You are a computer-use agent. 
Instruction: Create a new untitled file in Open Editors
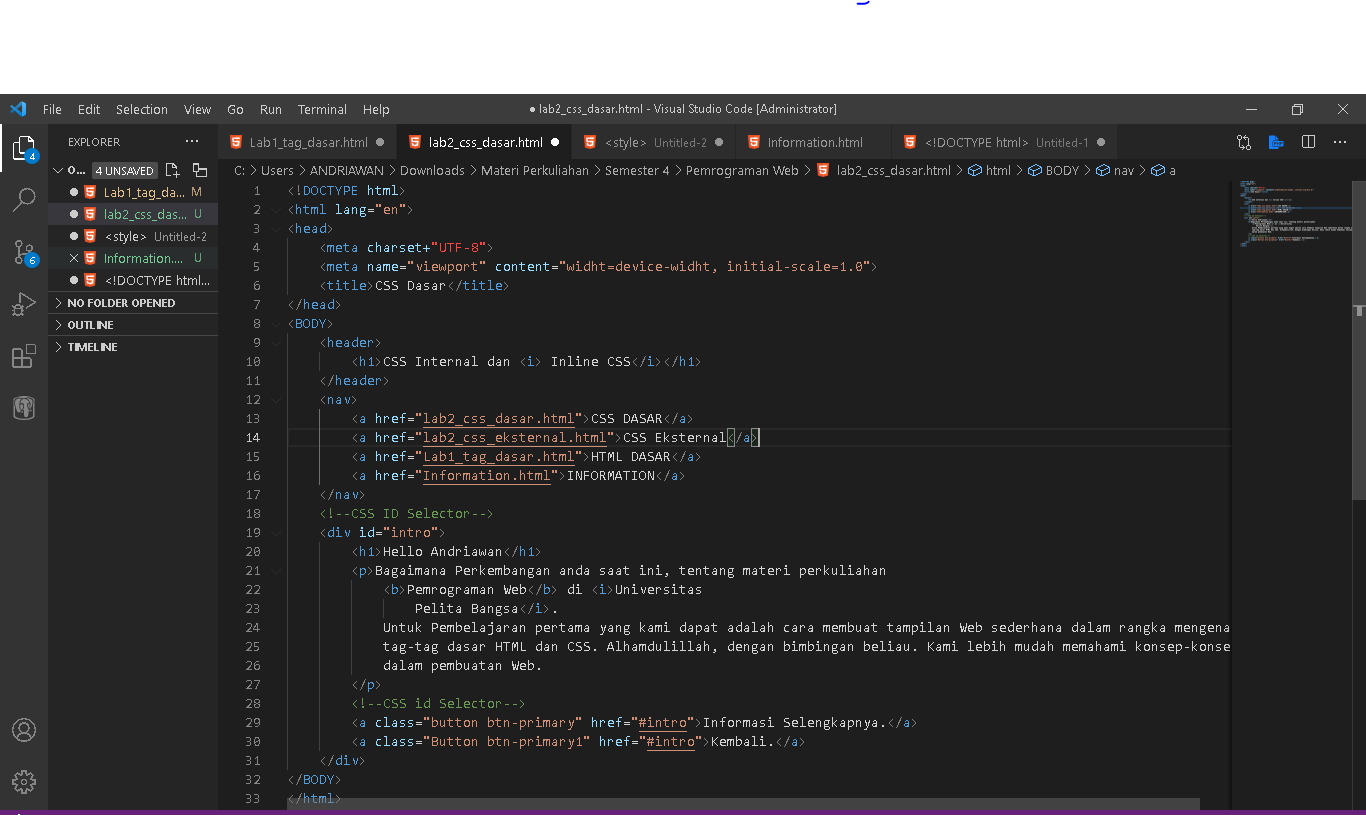[171, 171]
